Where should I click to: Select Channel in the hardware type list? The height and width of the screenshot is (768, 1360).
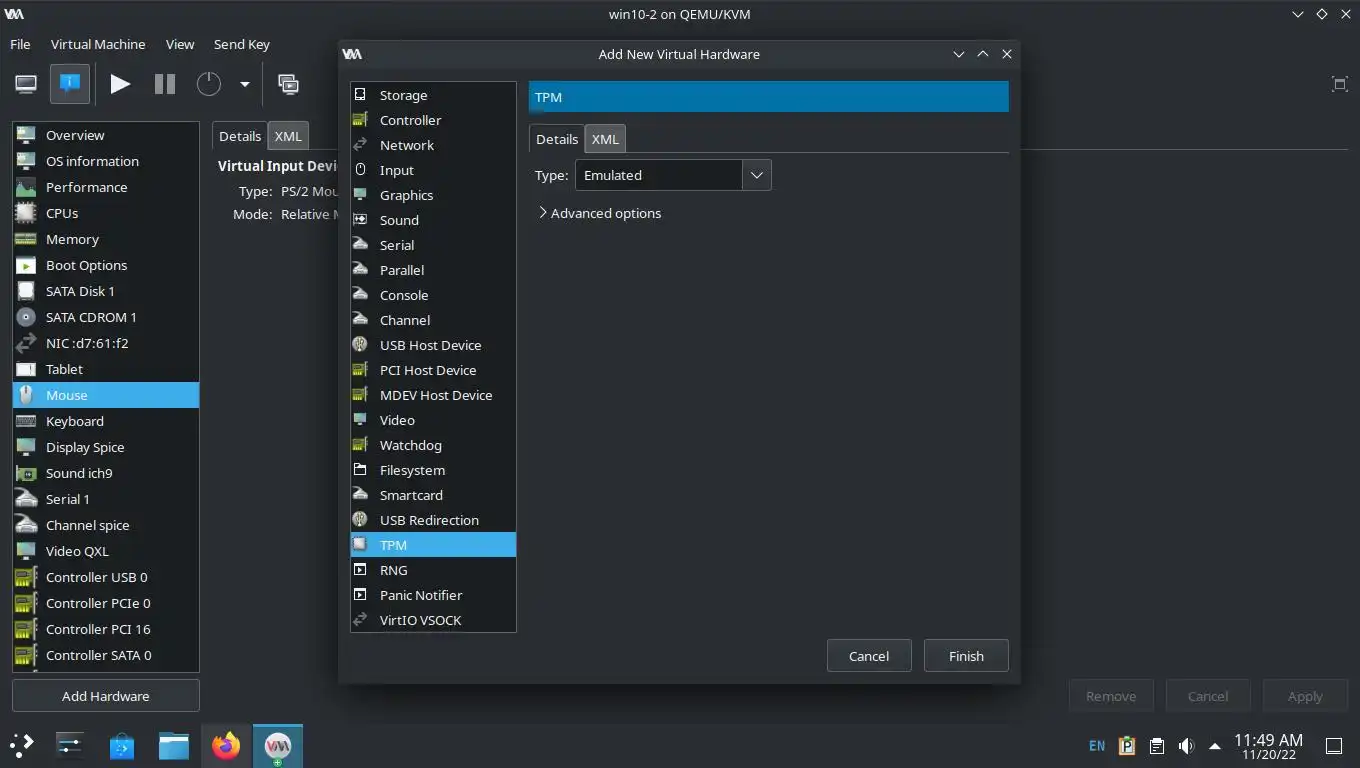433,320
